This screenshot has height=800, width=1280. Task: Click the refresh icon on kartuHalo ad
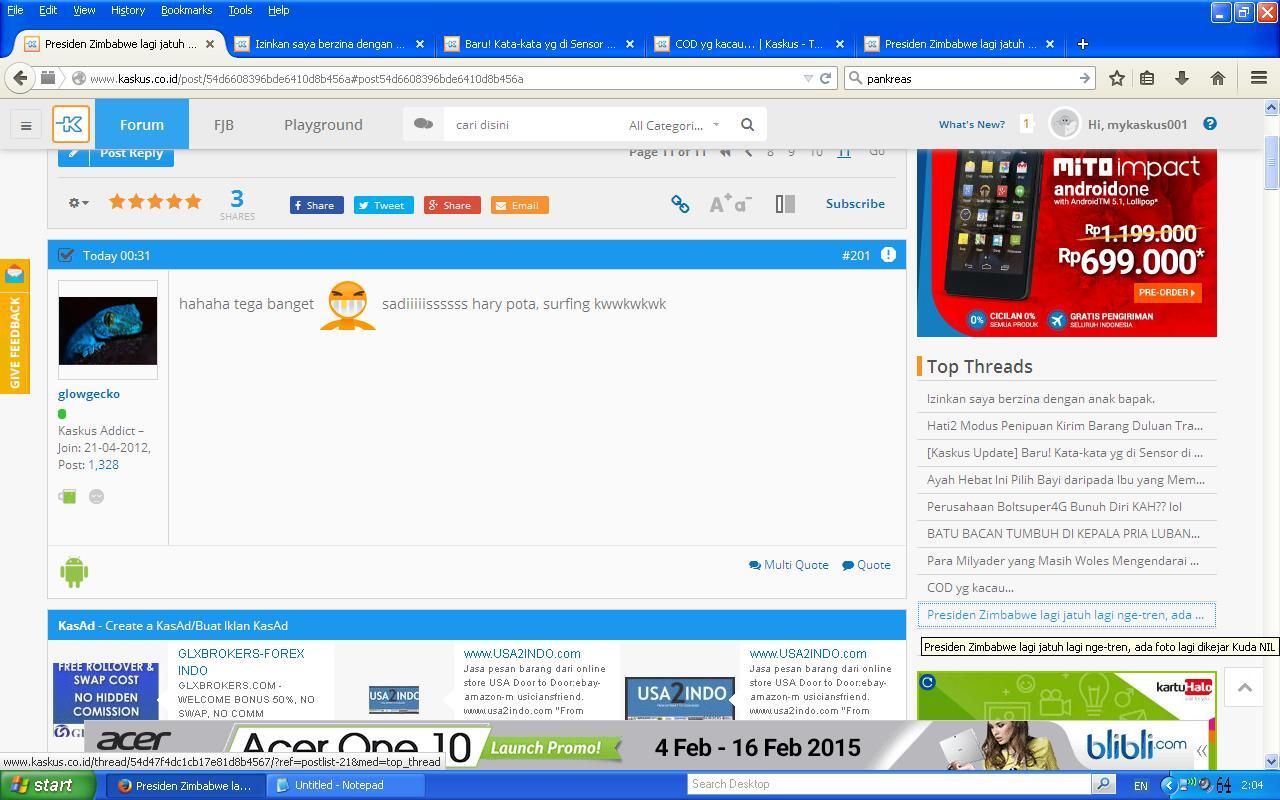[927, 682]
